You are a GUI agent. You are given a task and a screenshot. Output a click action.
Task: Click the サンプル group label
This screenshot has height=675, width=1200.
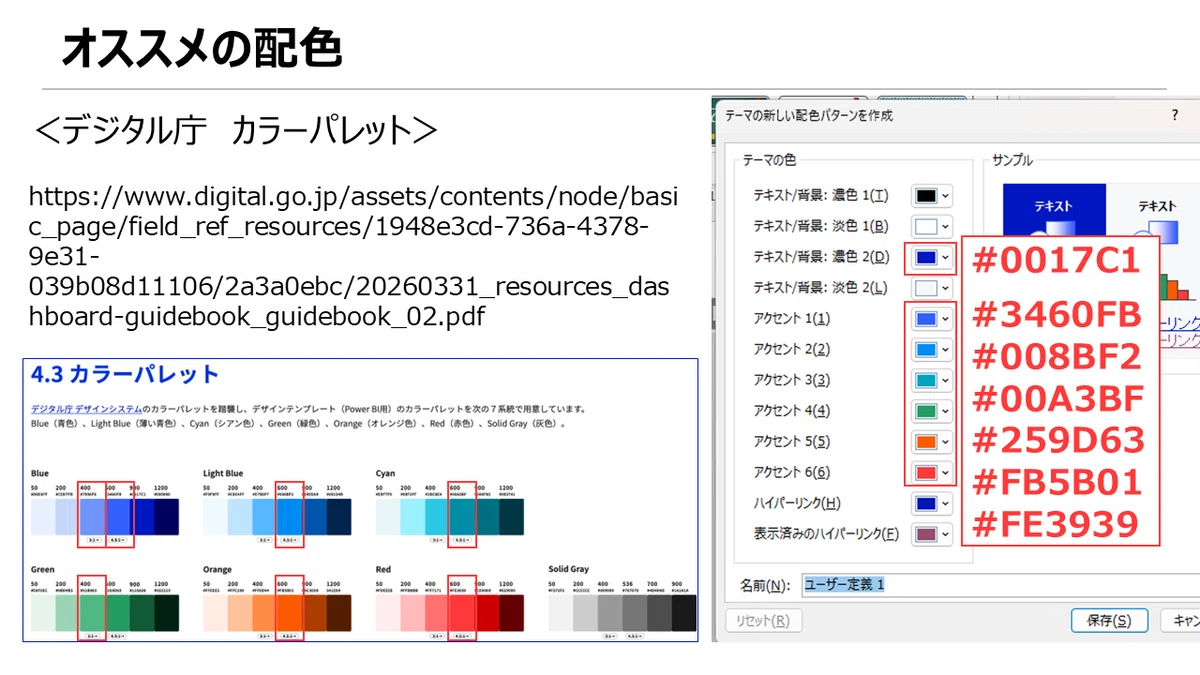click(x=1012, y=161)
